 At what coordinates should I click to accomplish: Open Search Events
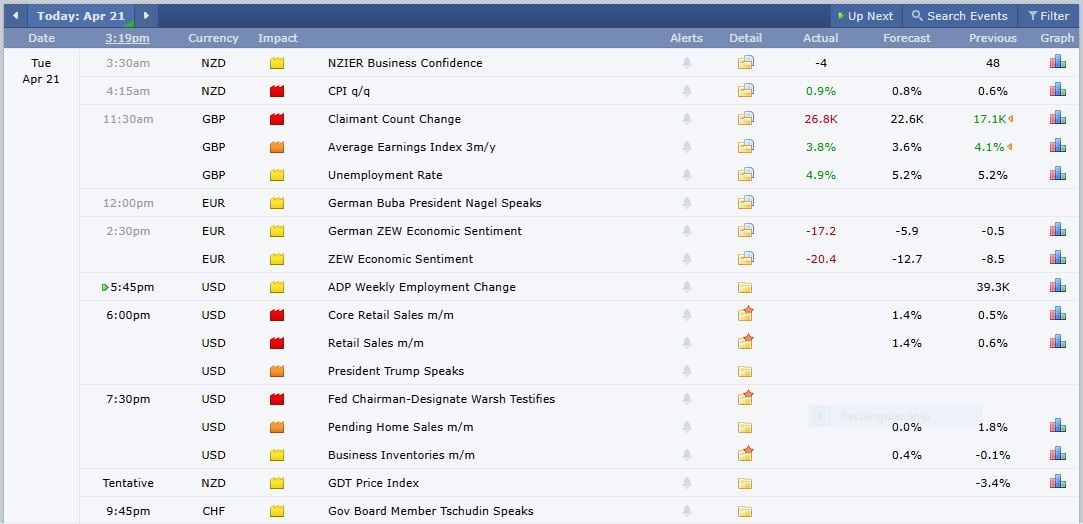coord(959,16)
